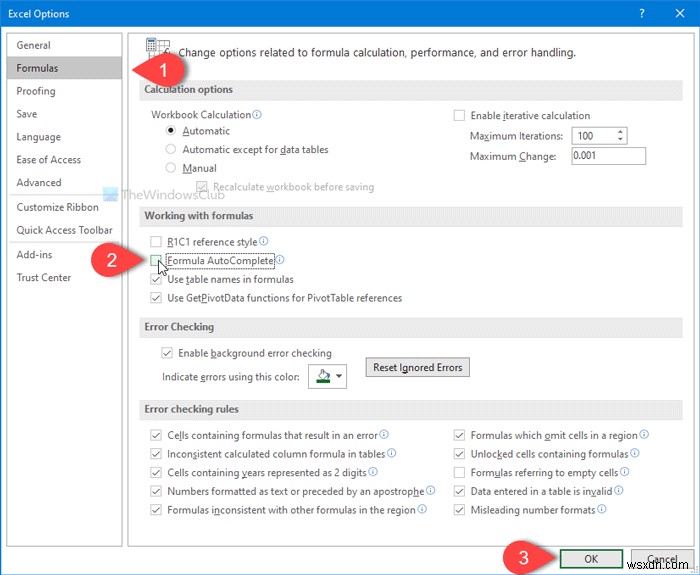Viewport: 700px width, 575px height.
Task: Info icon for Formulas referring to empty cells
Action: (625, 472)
